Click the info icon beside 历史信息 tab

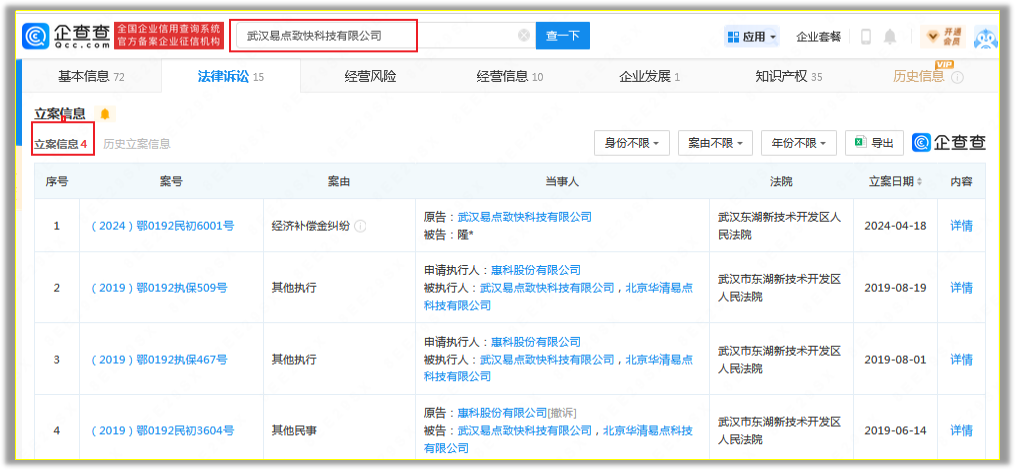[x=957, y=77]
